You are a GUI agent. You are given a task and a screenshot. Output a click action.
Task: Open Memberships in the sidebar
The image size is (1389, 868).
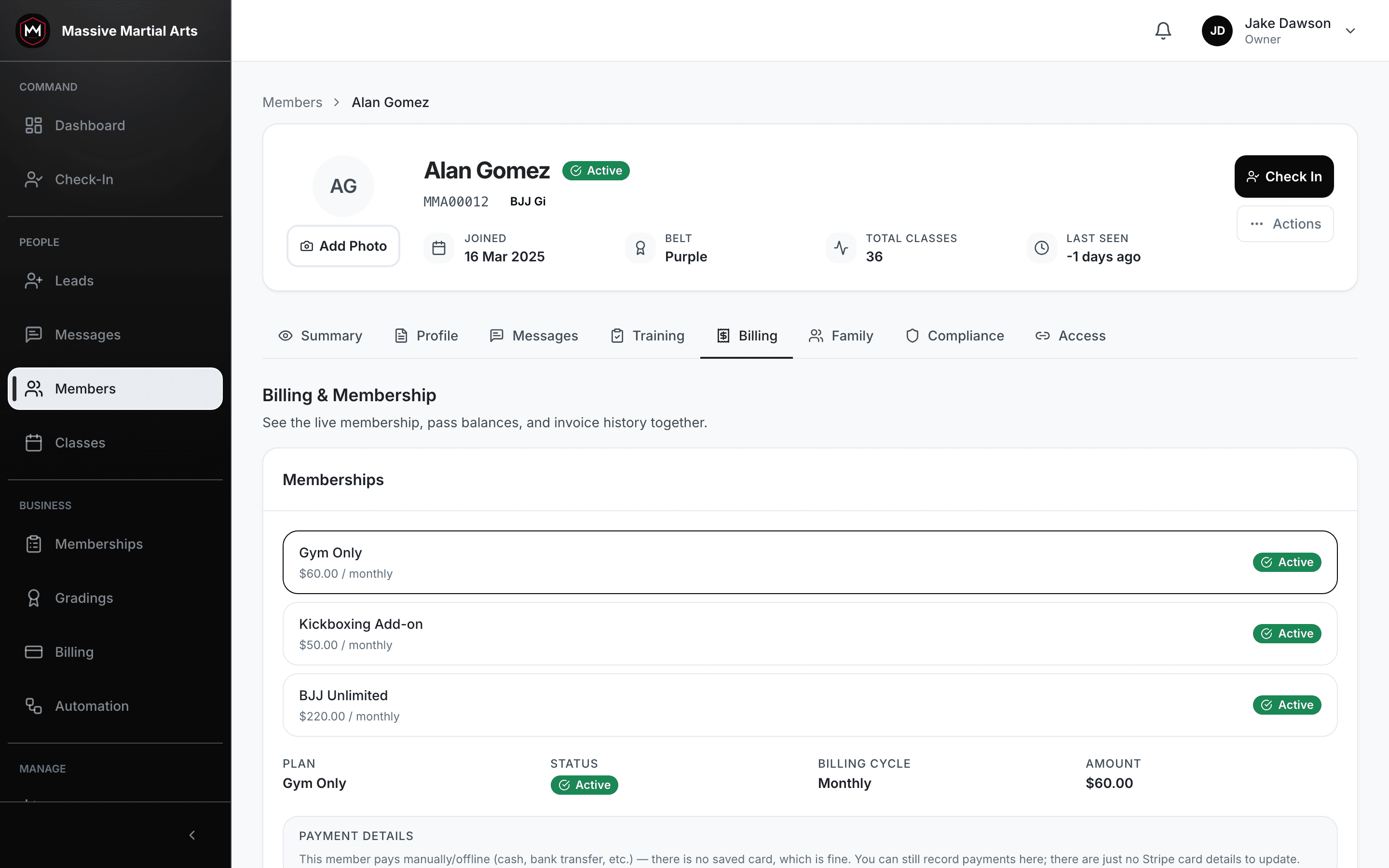coord(115,543)
